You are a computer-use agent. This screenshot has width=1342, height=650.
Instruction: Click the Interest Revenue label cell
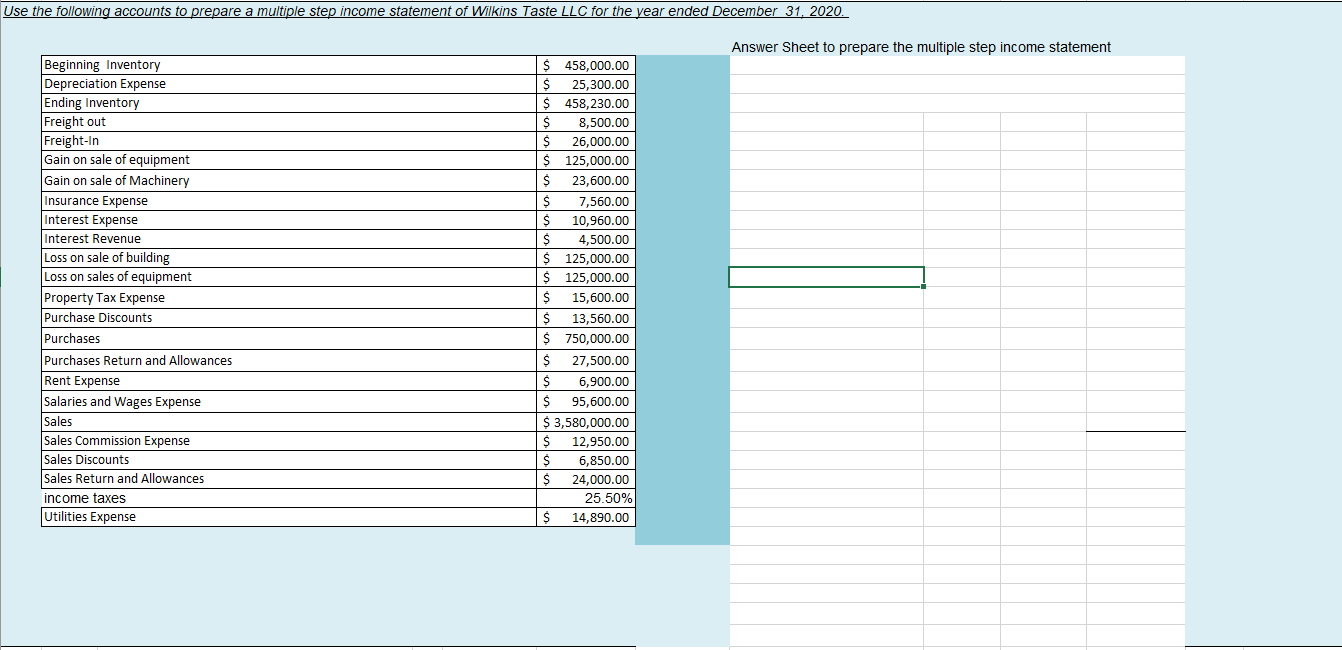point(290,239)
